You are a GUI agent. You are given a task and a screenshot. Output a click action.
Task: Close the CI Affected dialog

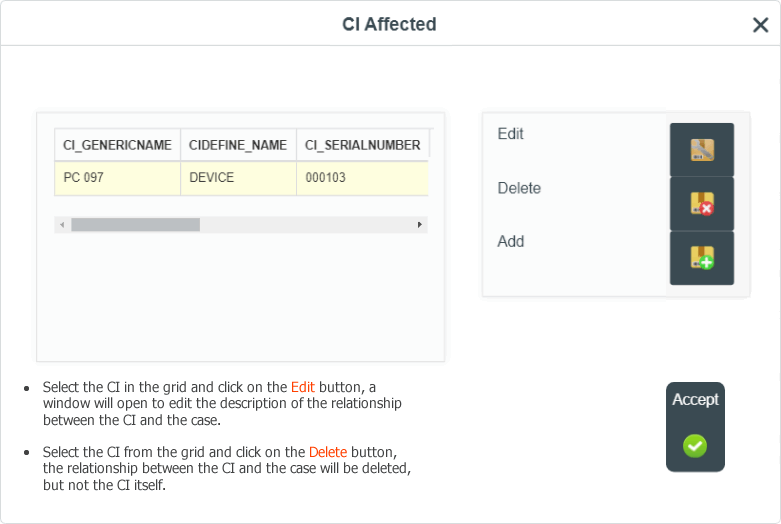coord(761,24)
